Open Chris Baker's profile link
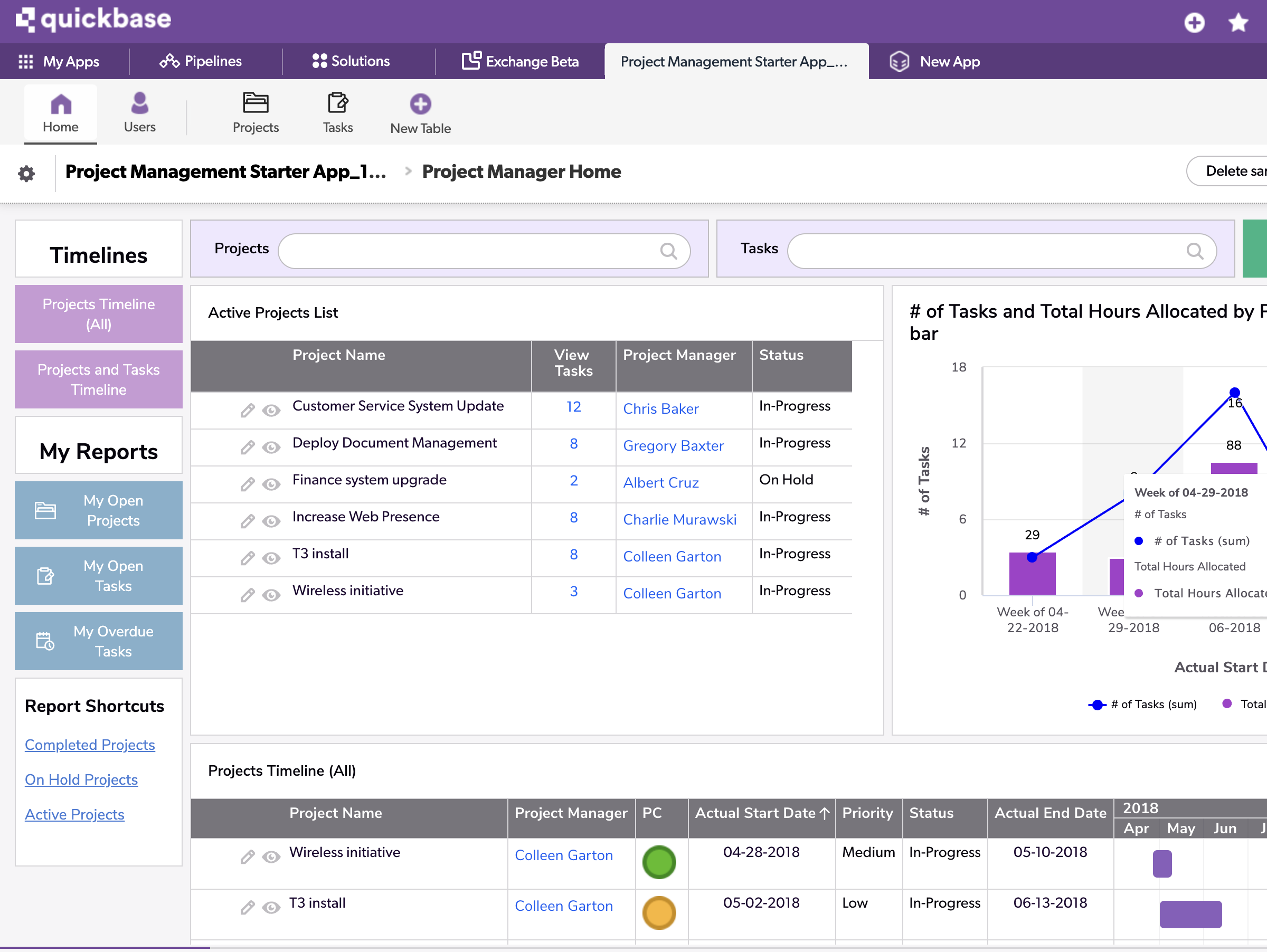 pos(660,408)
